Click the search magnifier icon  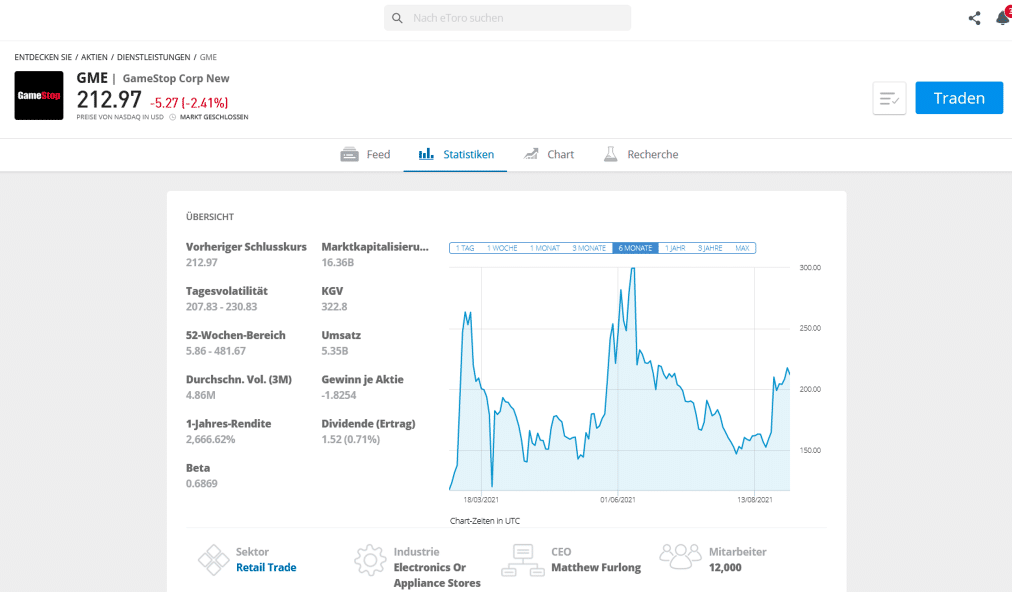point(397,18)
